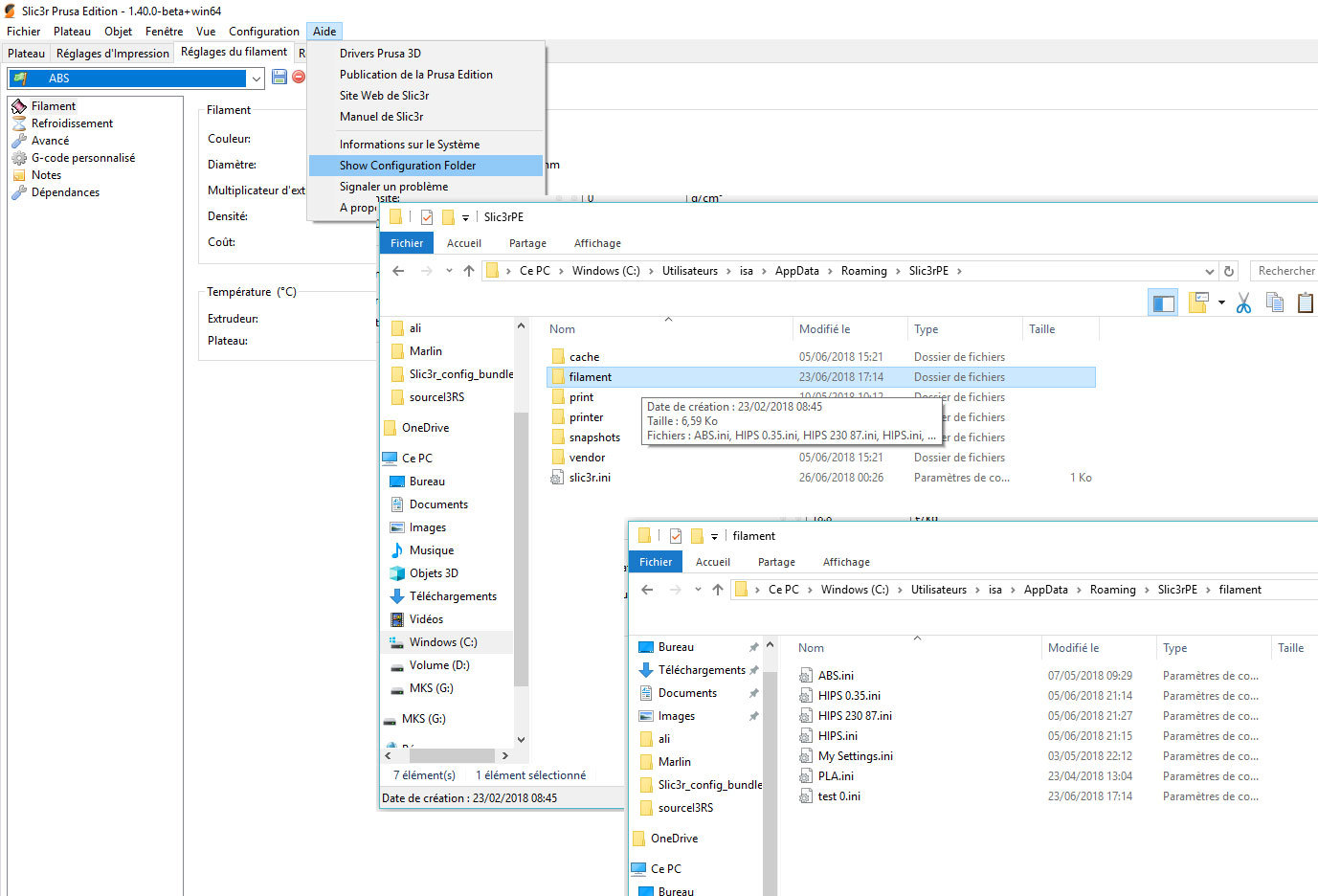
Task: Open recent locations dropdown in Slic3rPE window
Action: (x=449, y=271)
